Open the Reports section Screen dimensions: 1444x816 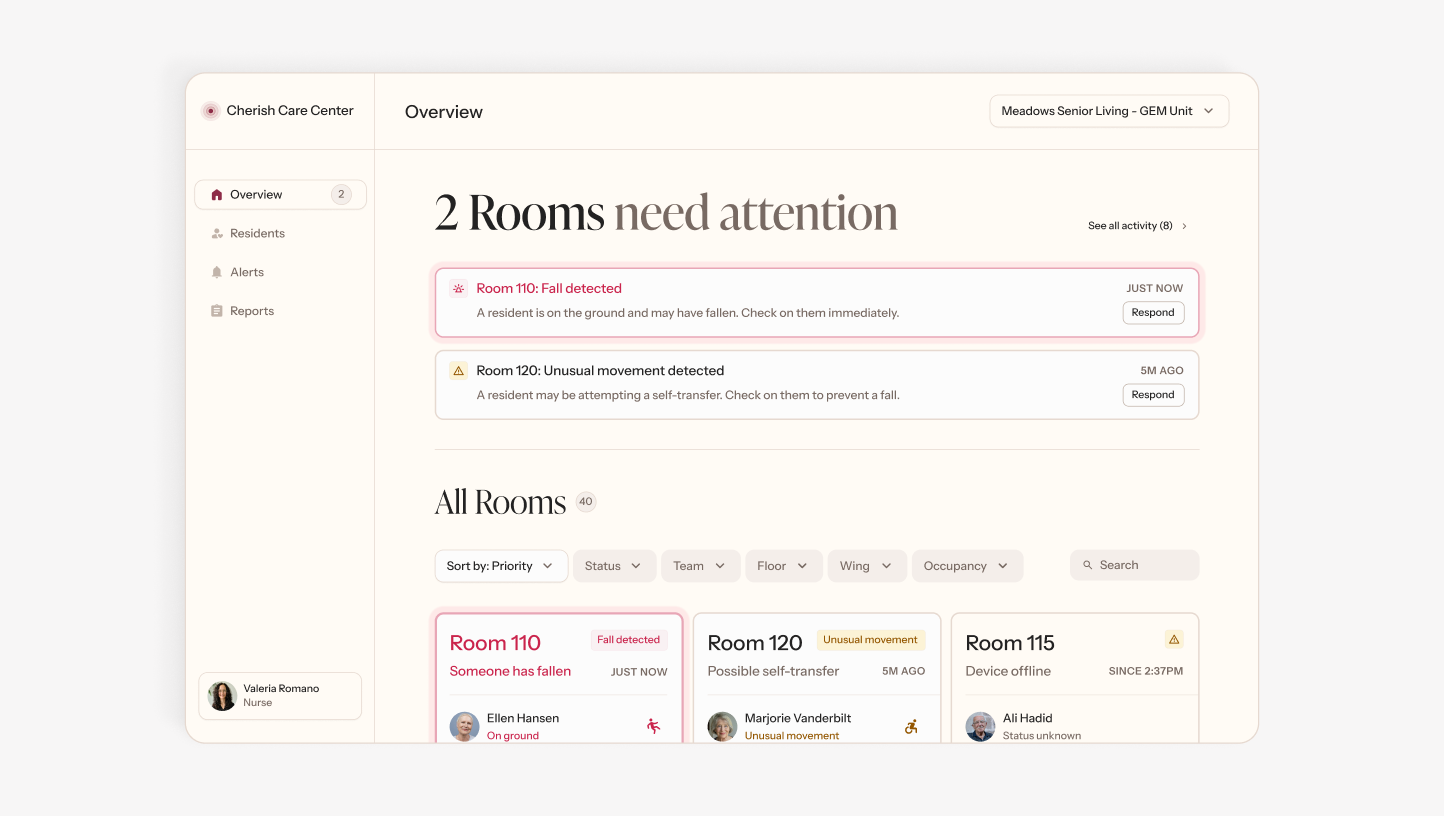tap(252, 311)
